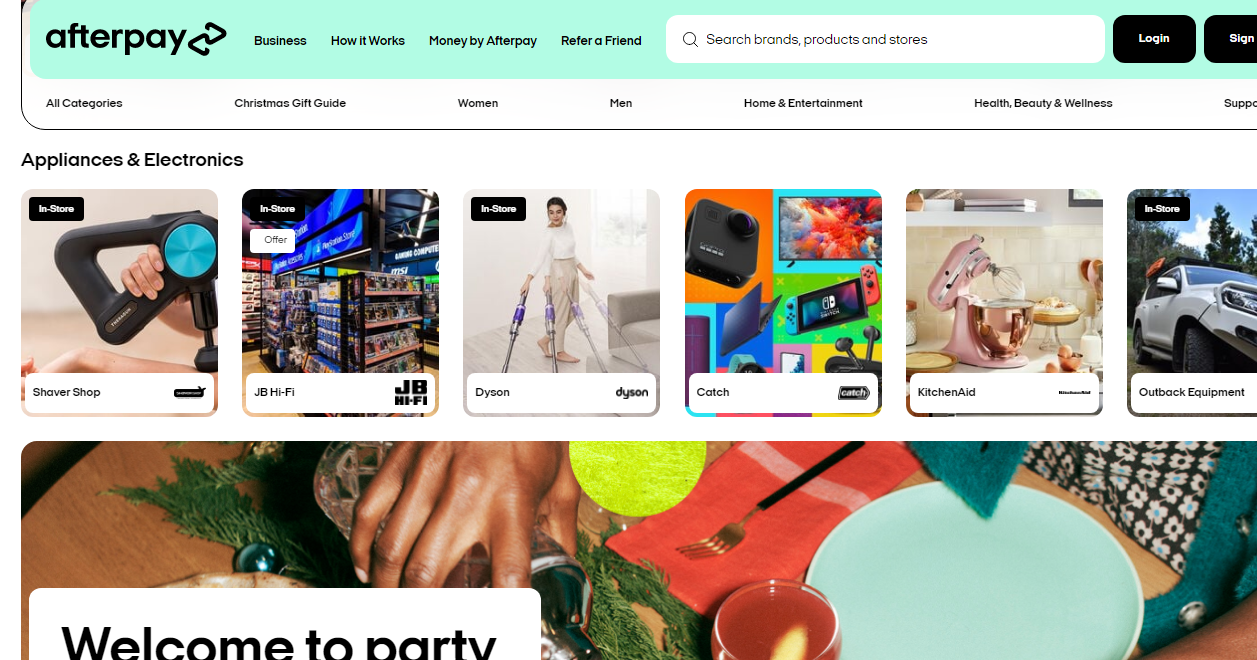This screenshot has width=1257, height=660.
Task: Open Health, Beauty & Wellness category
Action: (1043, 103)
